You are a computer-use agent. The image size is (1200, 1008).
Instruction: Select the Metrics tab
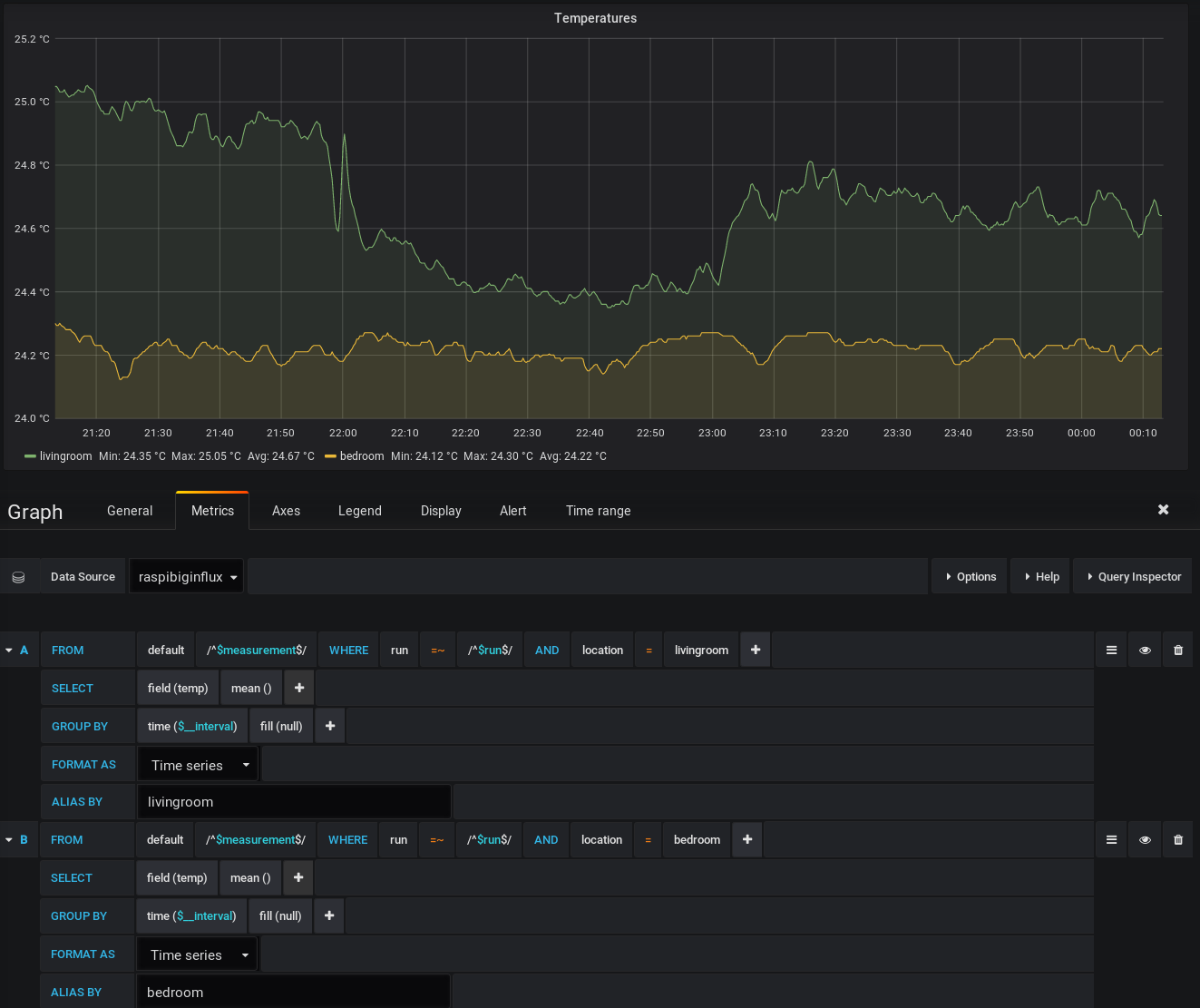pyautogui.click(x=212, y=511)
